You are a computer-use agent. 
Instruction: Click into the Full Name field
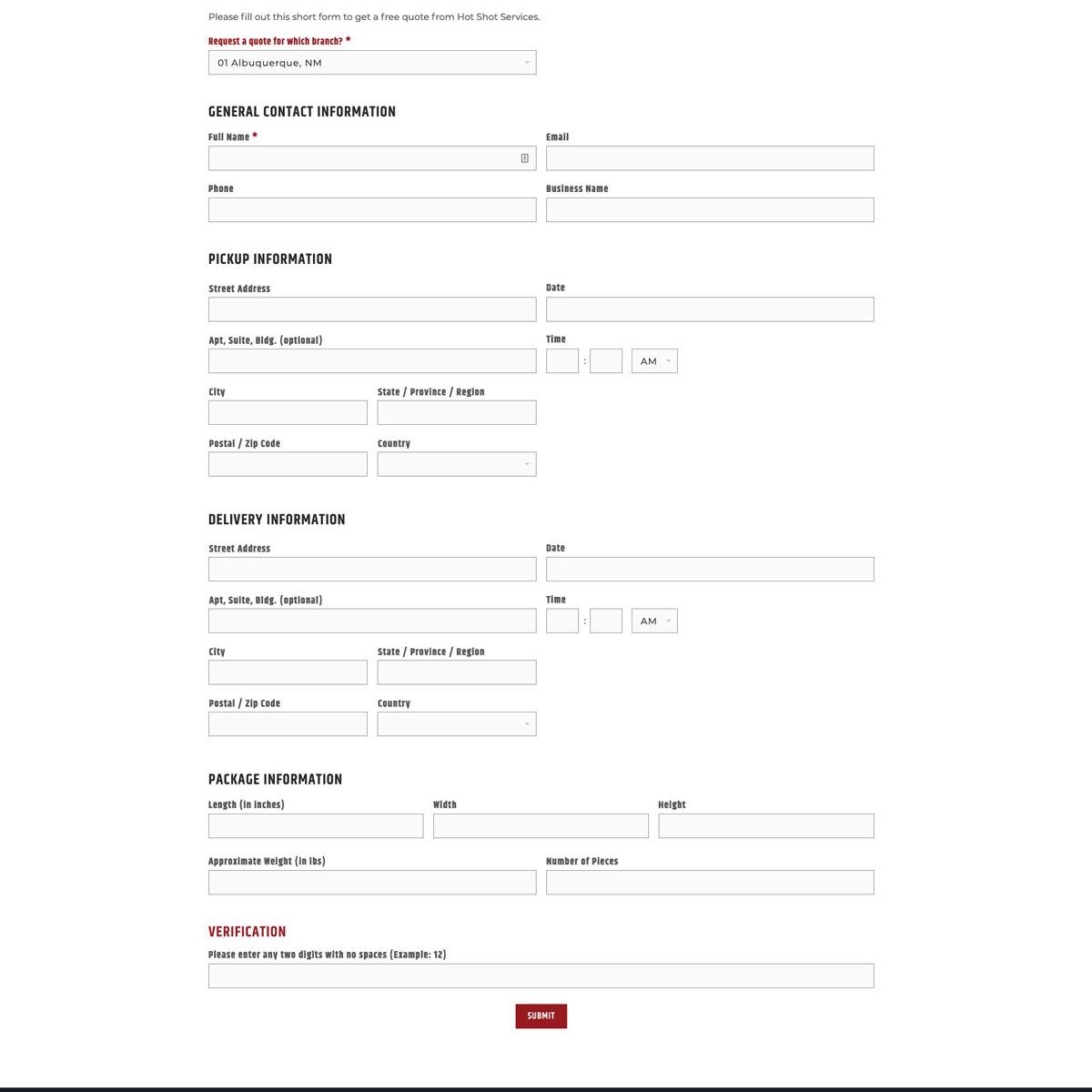(x=364, y=157)
